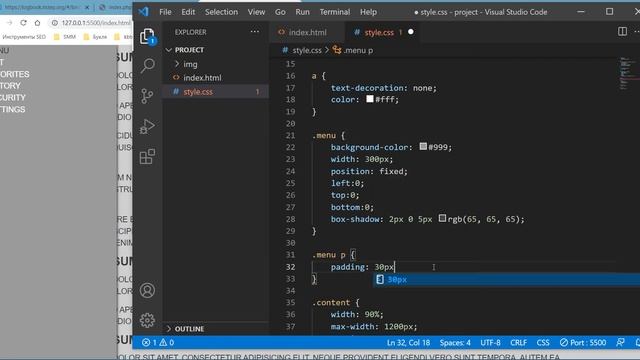Viewport: 640px width, 360px height.
Task: Click the unsaved dot on style.css tab
Action: coord(411,32)
